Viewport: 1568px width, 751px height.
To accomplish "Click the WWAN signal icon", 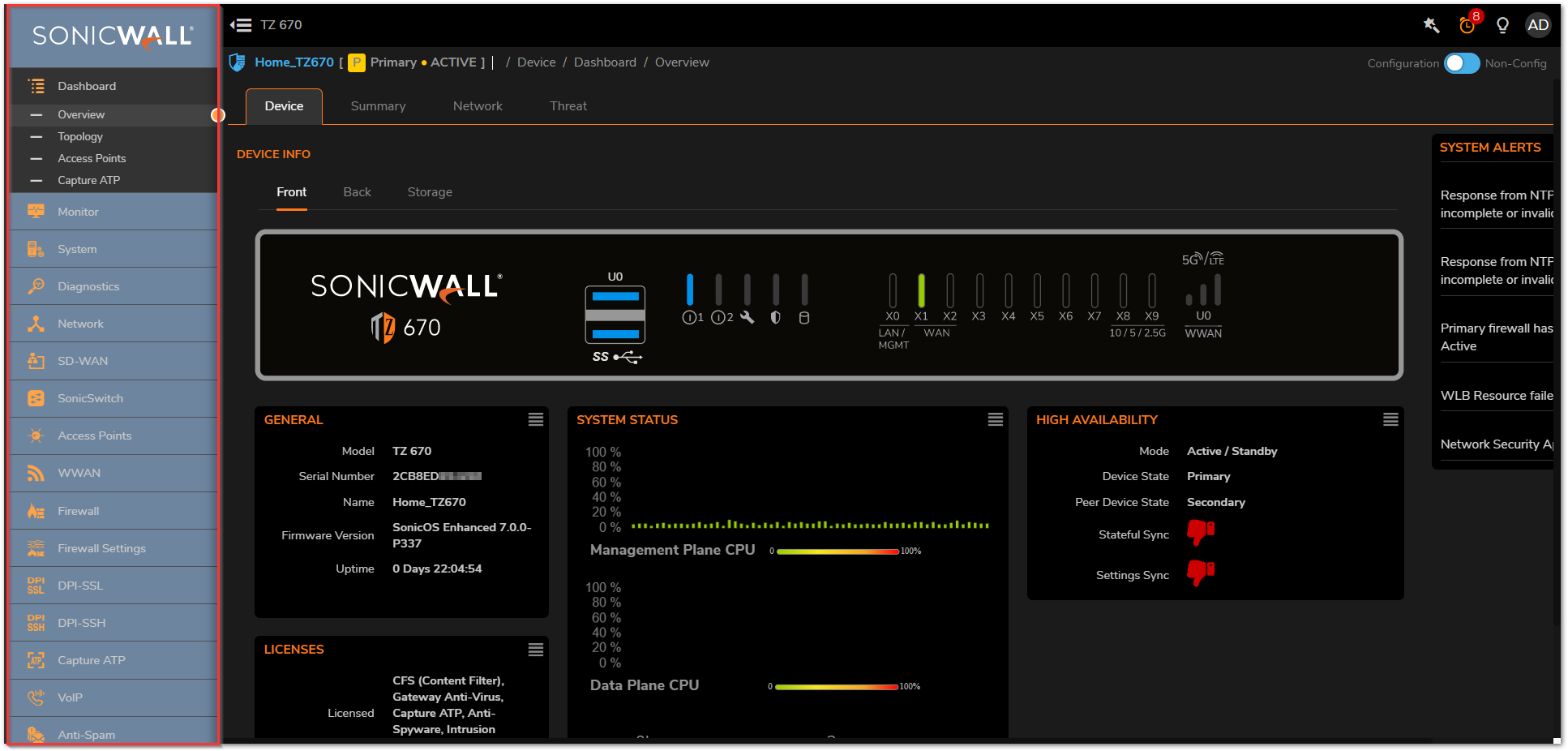I will 36,473.
